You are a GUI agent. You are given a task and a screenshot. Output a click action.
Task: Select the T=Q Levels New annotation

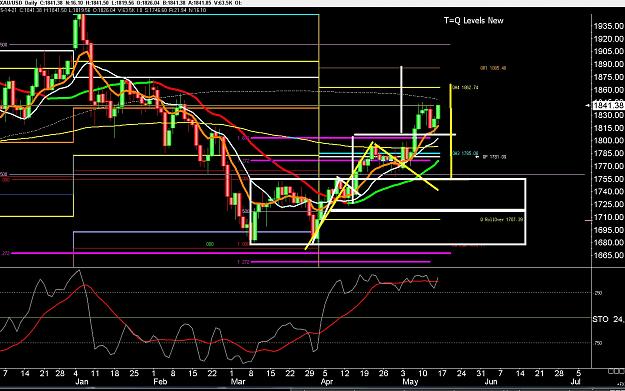pos(474,20)
